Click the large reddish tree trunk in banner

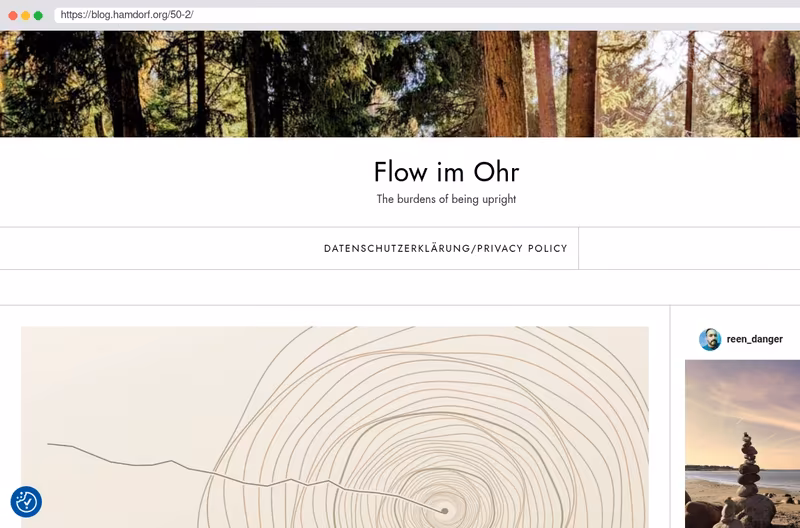pyautogui.click(x=503, y=84)
